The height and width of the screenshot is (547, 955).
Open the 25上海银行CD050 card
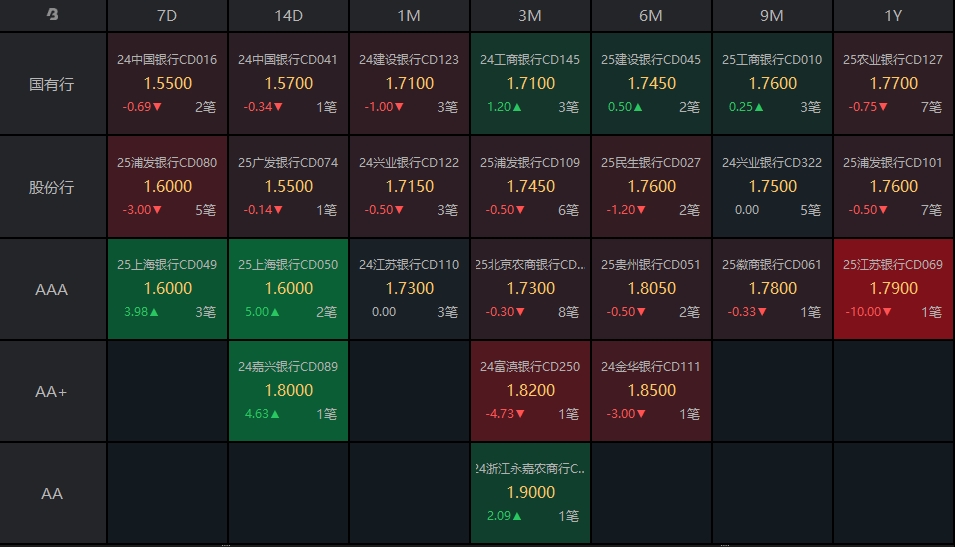coord(288,289)
